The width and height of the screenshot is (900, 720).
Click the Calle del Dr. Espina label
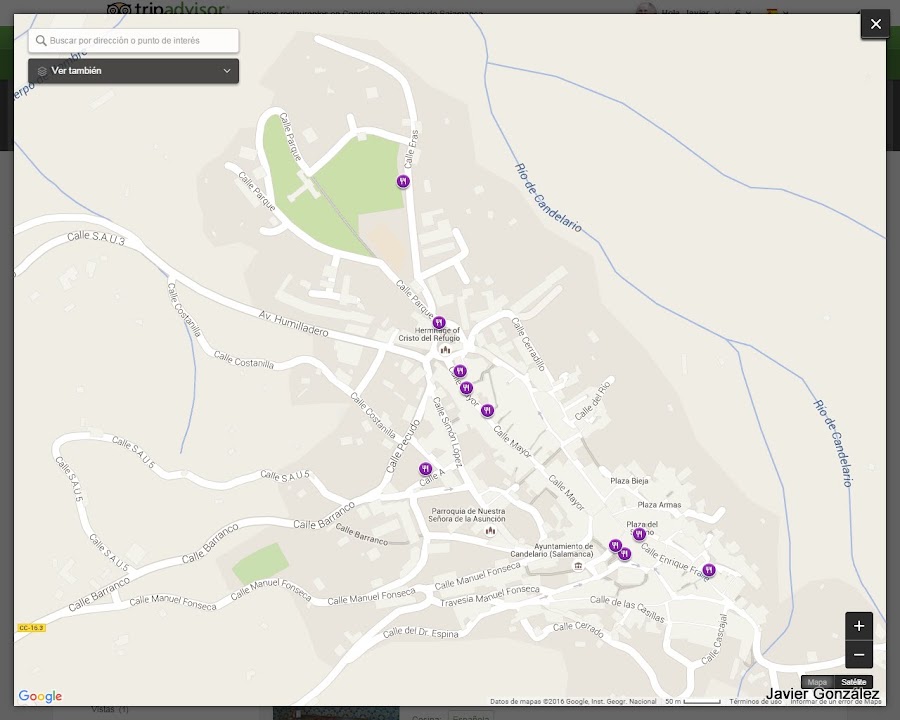coord(420,633)
